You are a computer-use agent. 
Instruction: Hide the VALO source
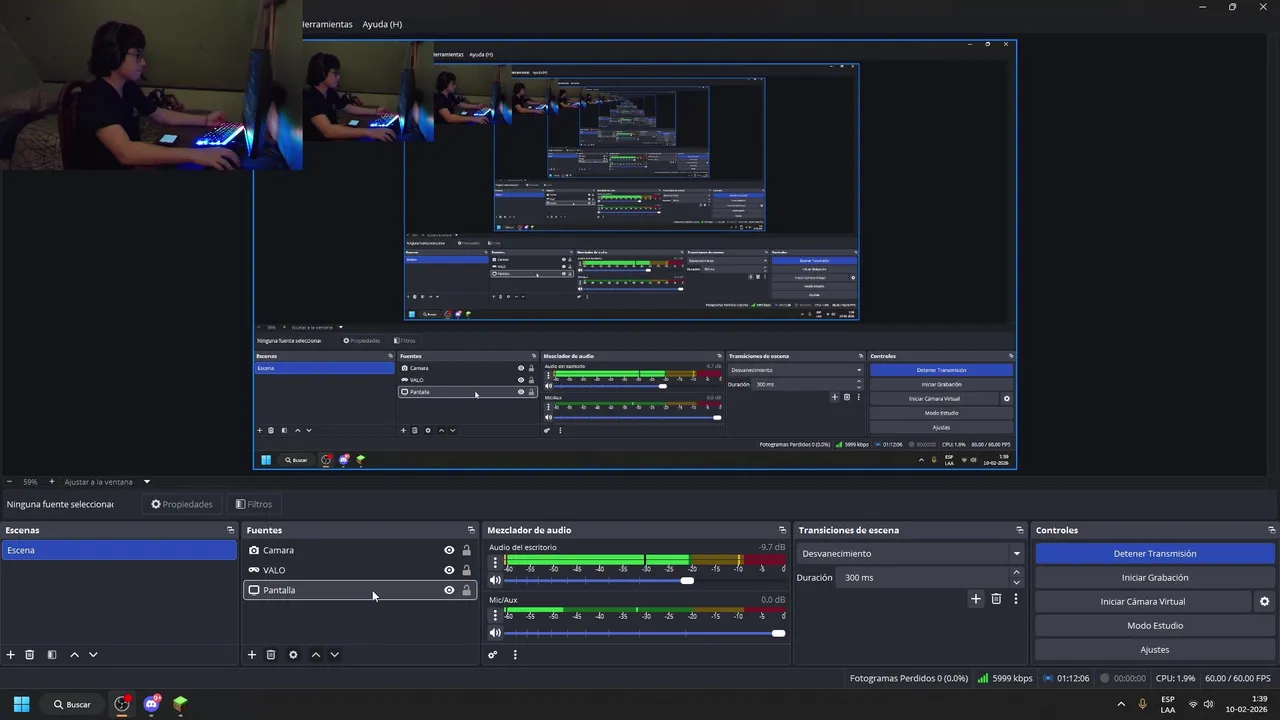(449, 570)
